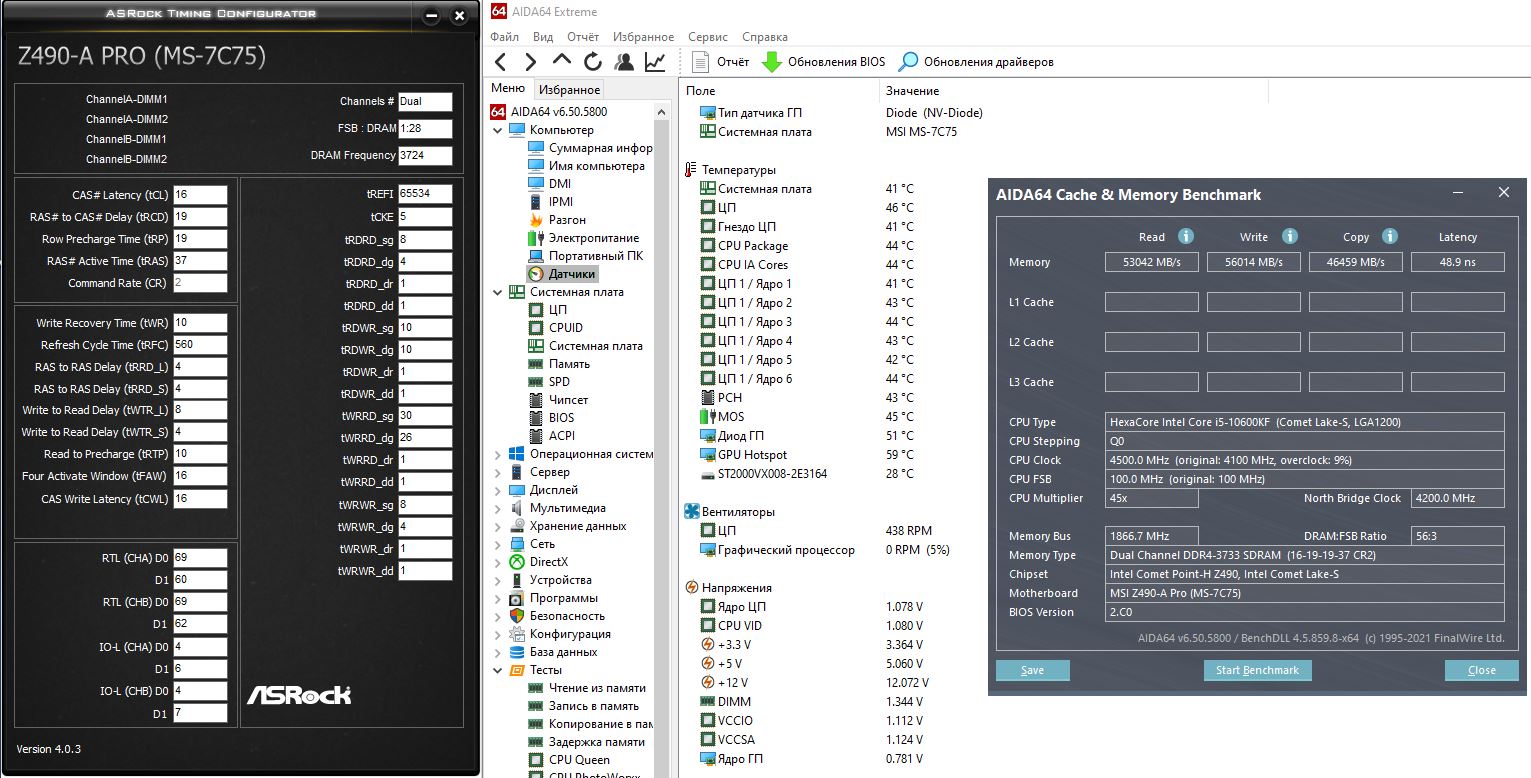This screenshot has width=1531, height=778.
Task: Switch to the Меню tab
Action: tap(508, 88)
